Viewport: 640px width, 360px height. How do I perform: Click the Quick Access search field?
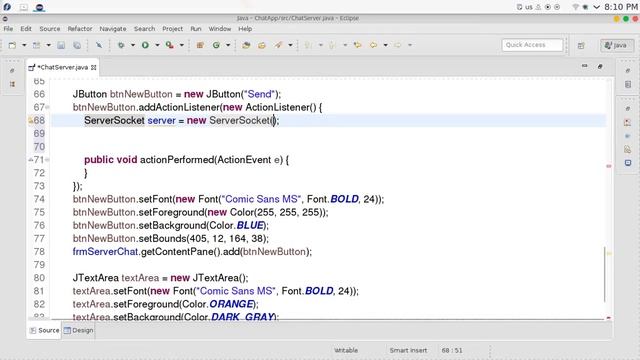[532, 45]
